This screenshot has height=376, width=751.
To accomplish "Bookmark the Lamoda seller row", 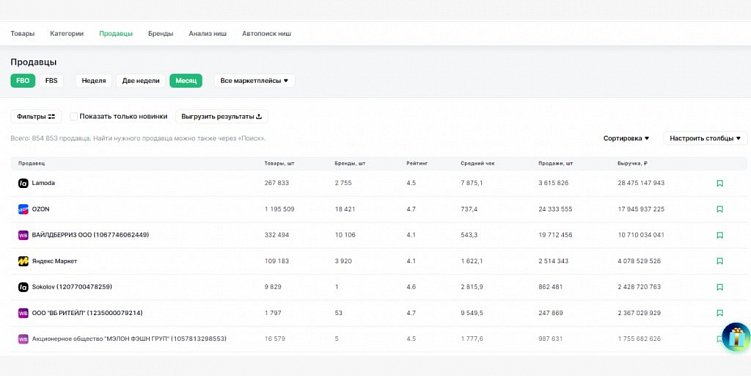I will point(719,183).
